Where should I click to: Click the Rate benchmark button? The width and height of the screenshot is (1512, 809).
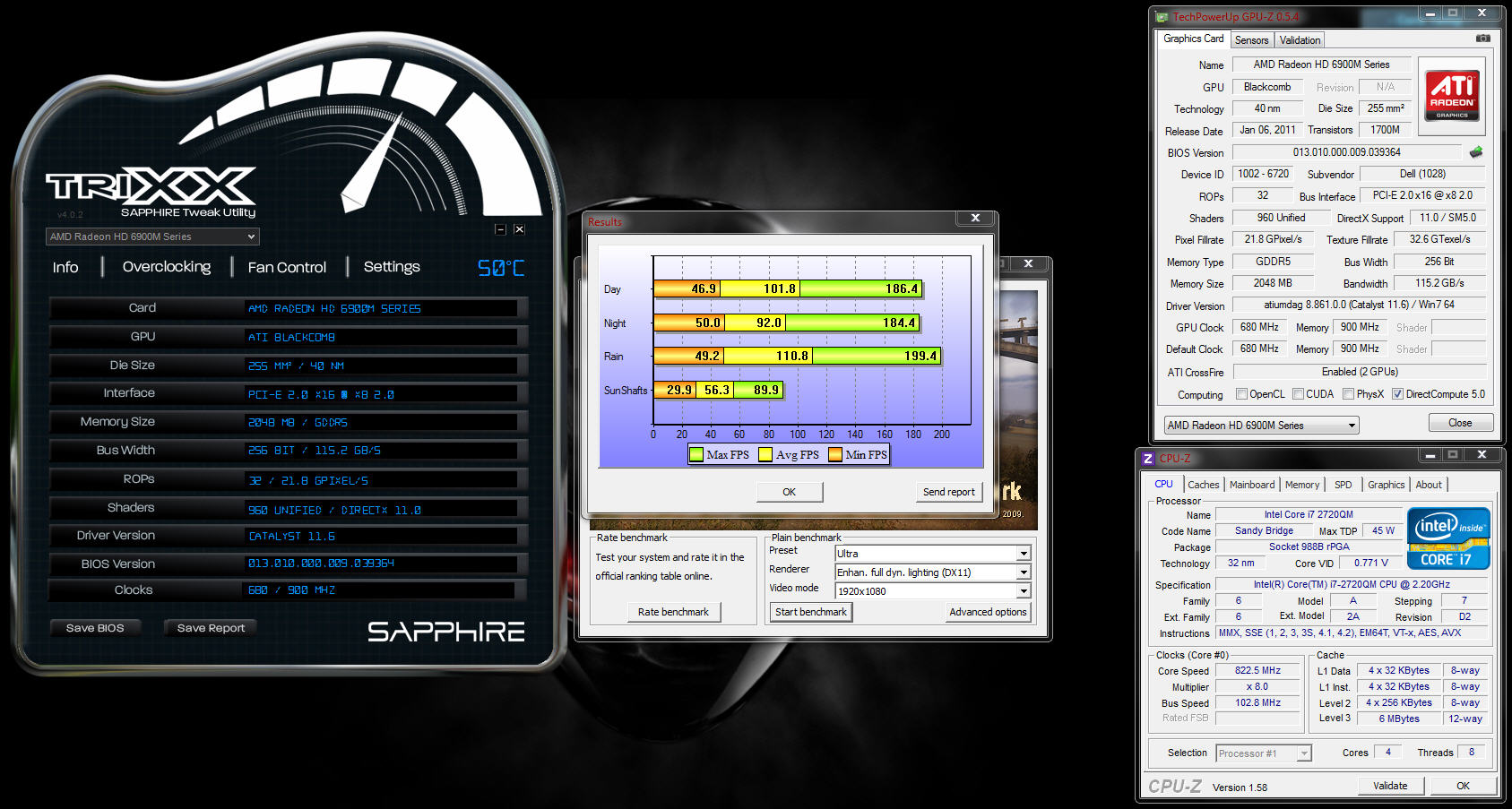tap(673, 612)
